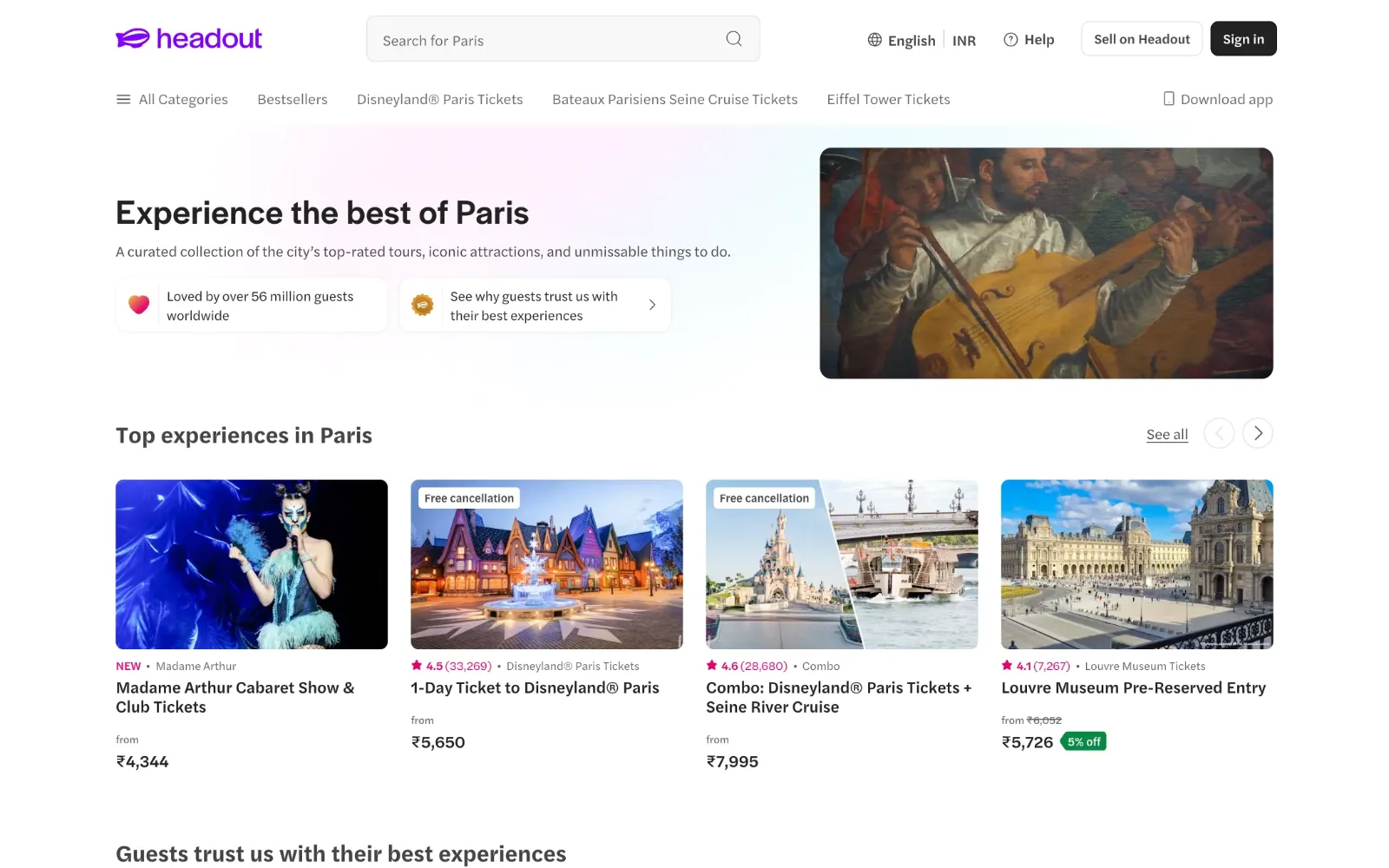
Task: Open Eiffel Tower Tickets menu item
Action: click(888, 100)
